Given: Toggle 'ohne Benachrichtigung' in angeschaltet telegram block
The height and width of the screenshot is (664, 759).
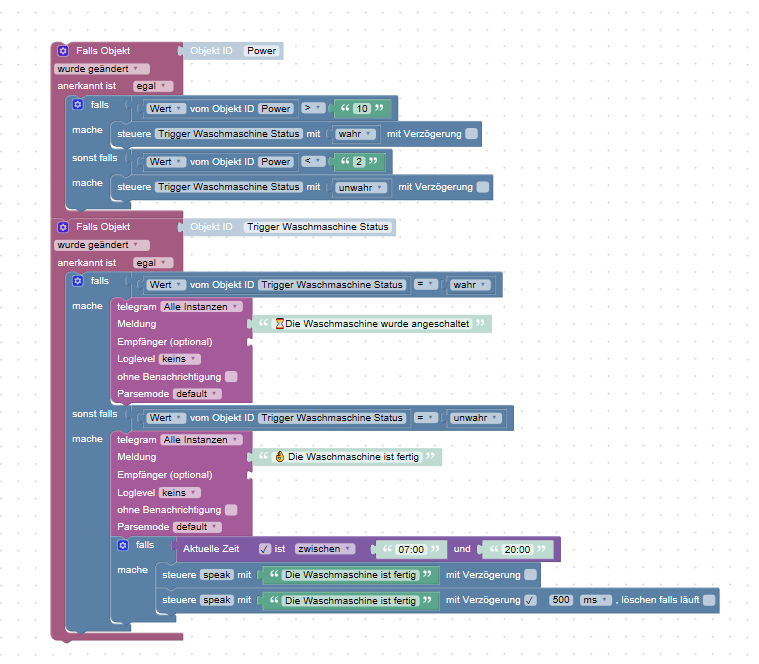Looking at the screenshot, I should pos(231,377).
